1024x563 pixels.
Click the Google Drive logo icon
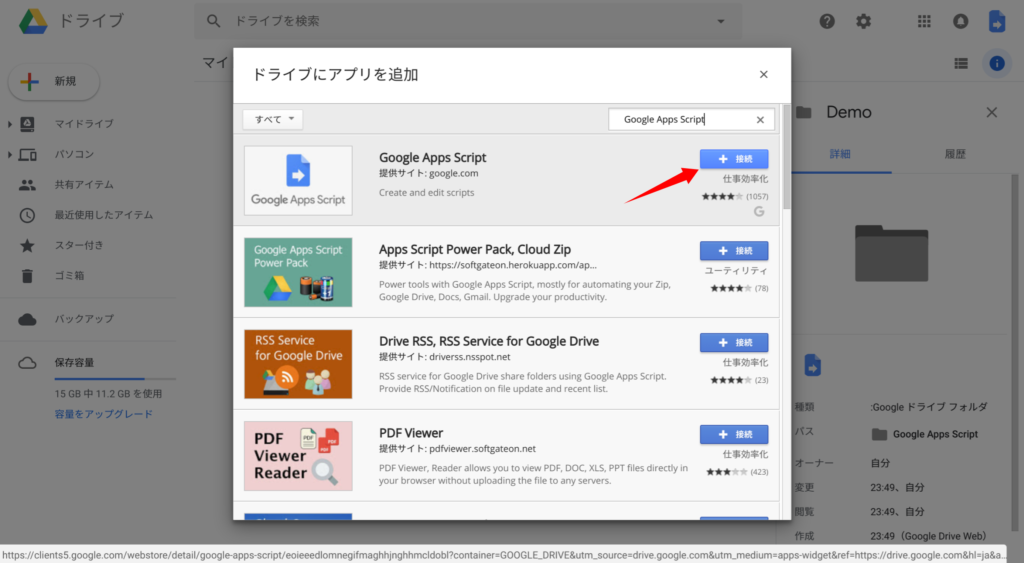[x=33, y=21]
